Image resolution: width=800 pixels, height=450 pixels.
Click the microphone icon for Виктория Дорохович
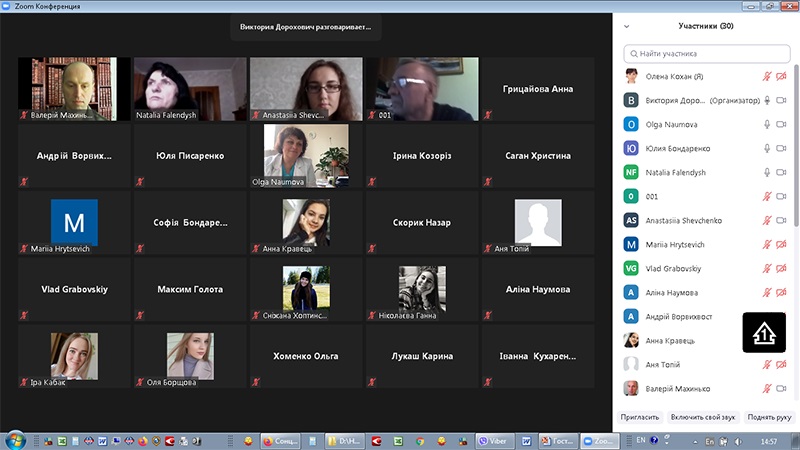point(767,101)
